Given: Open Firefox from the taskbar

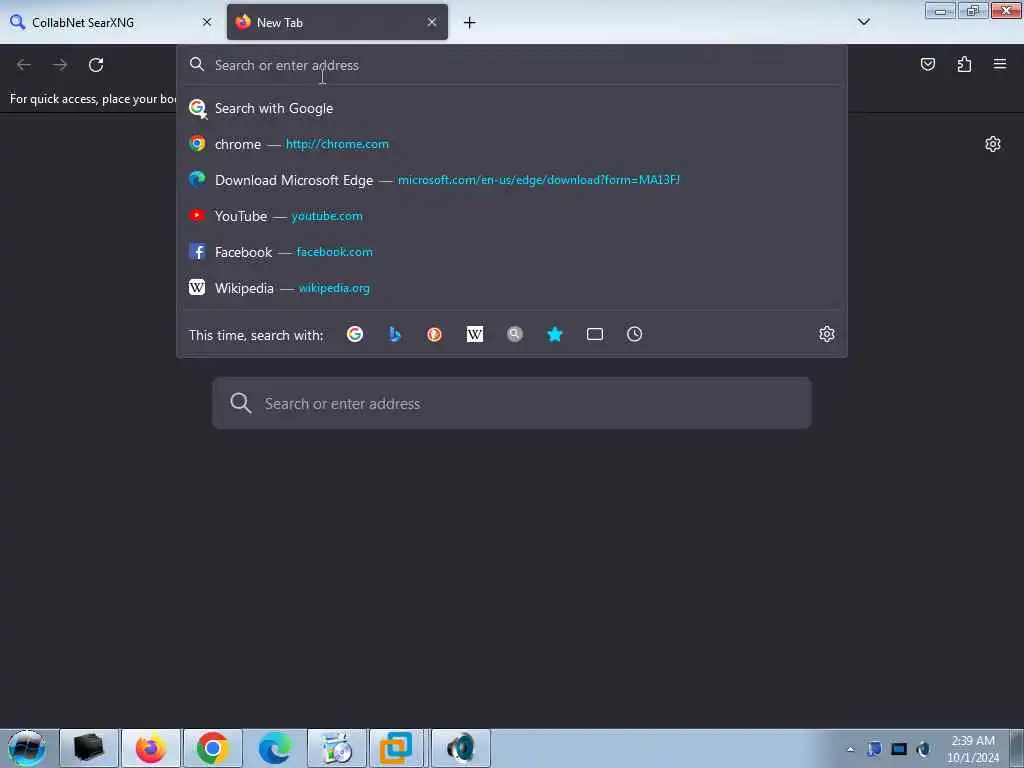Looking at the screenshot, I should [150, 748].
